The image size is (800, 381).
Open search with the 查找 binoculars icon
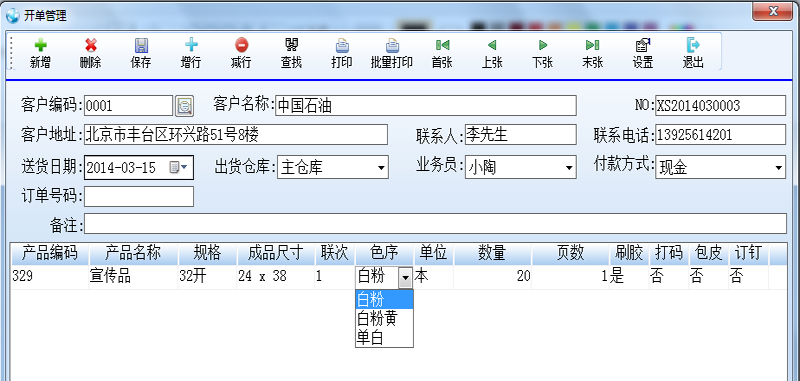(x=291, y=46)
